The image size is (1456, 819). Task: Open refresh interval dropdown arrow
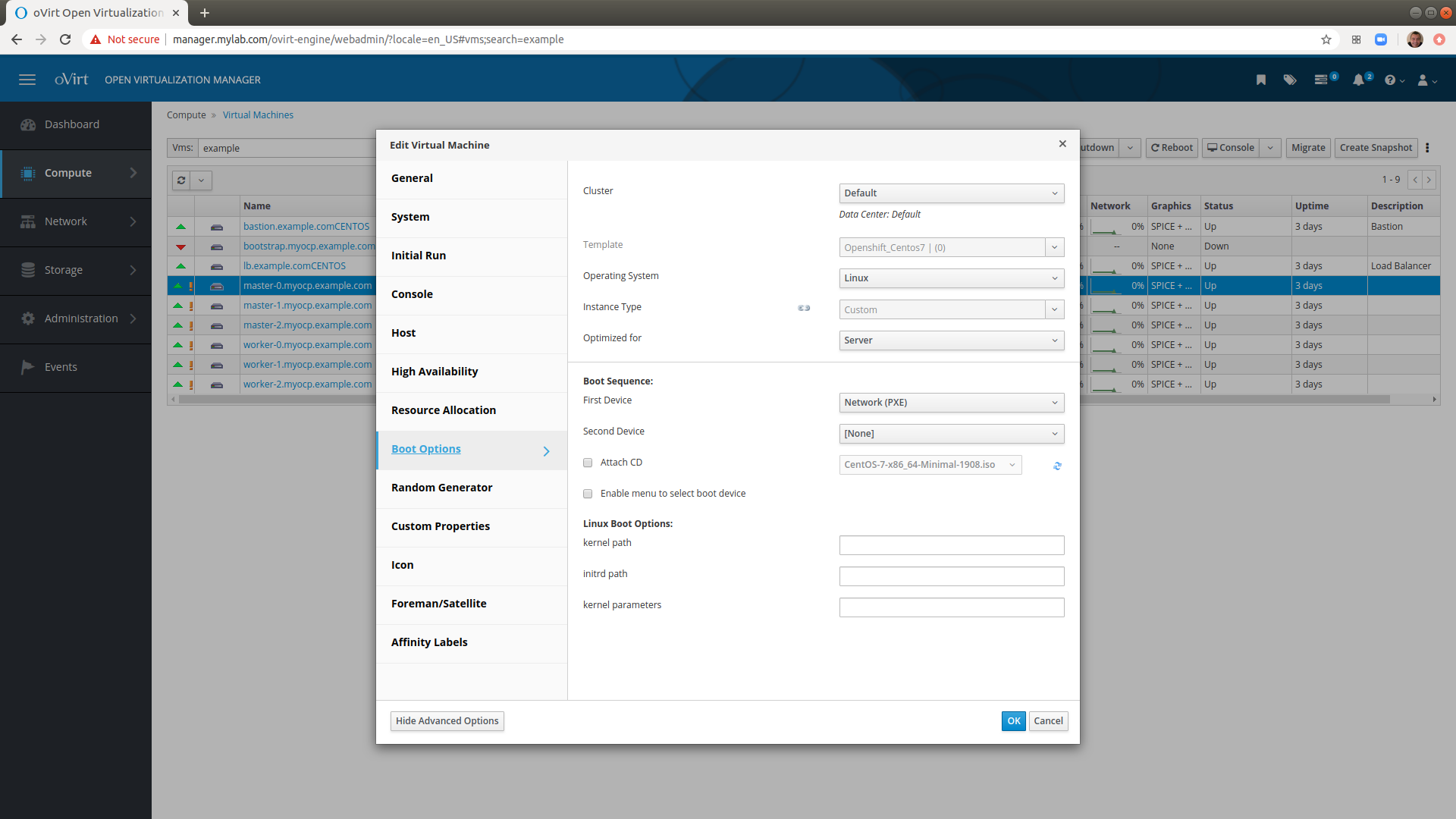tap(201, 180)
